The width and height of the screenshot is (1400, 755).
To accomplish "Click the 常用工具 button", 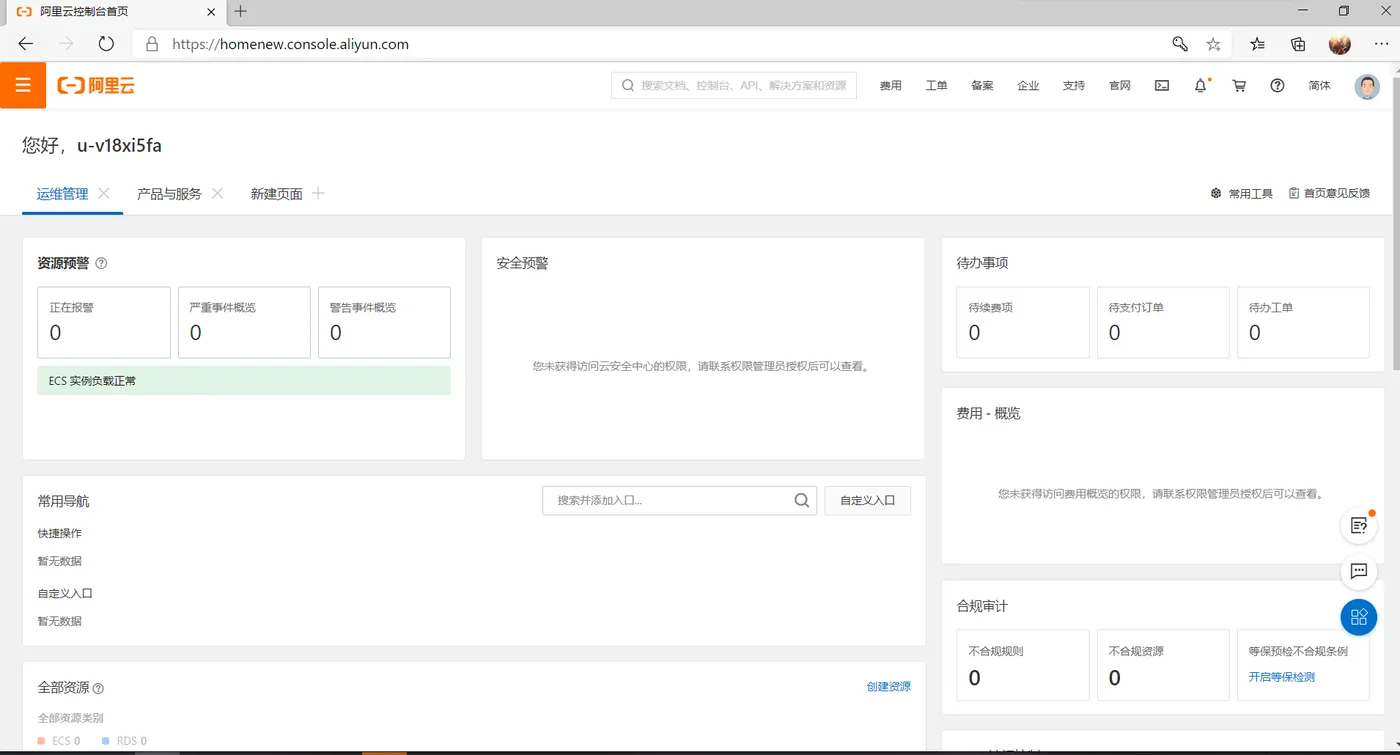I will point(1242,193).
